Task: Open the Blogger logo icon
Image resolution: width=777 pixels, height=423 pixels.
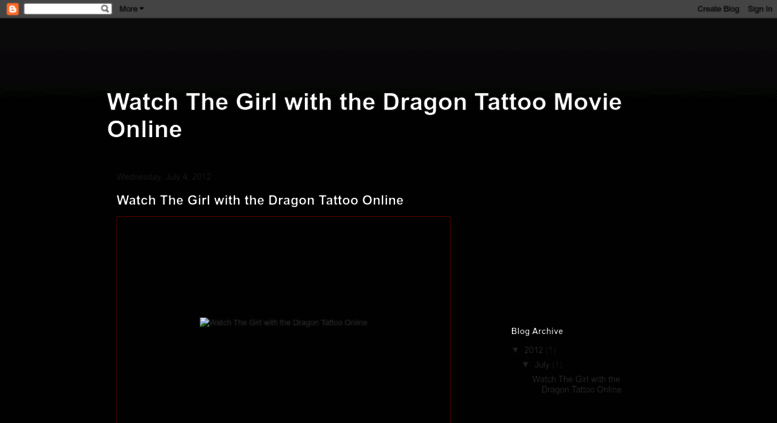Action: (x=12, y=9)
